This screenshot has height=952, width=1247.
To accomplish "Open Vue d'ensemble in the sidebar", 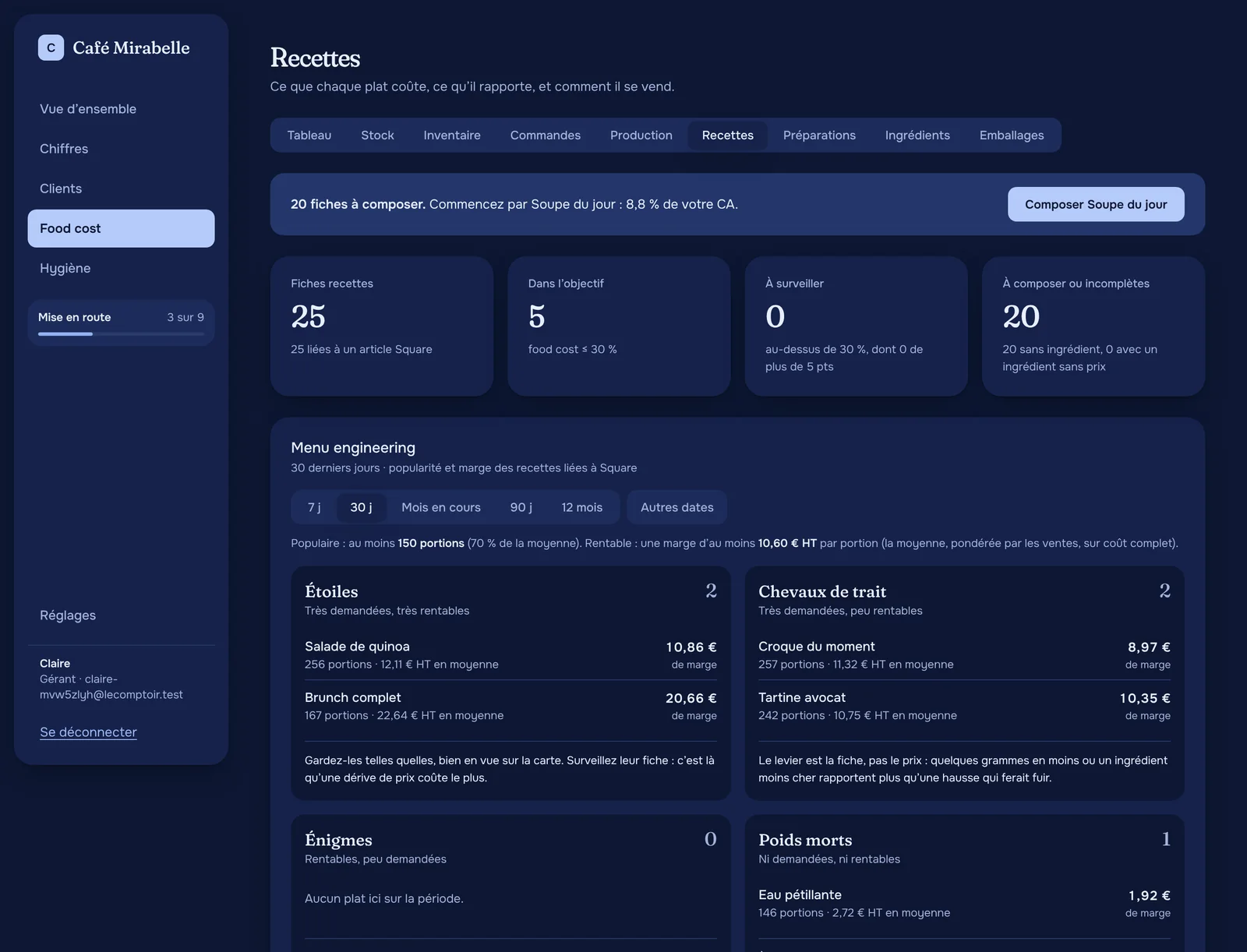I will click(121, 109).
